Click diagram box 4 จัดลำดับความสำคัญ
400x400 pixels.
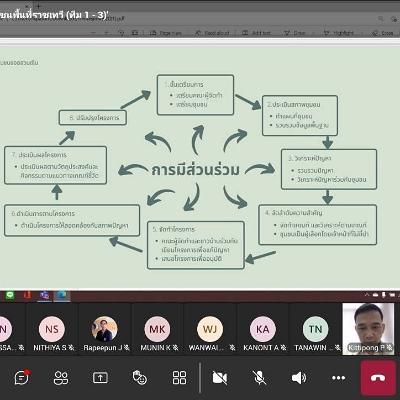point(318,225)
